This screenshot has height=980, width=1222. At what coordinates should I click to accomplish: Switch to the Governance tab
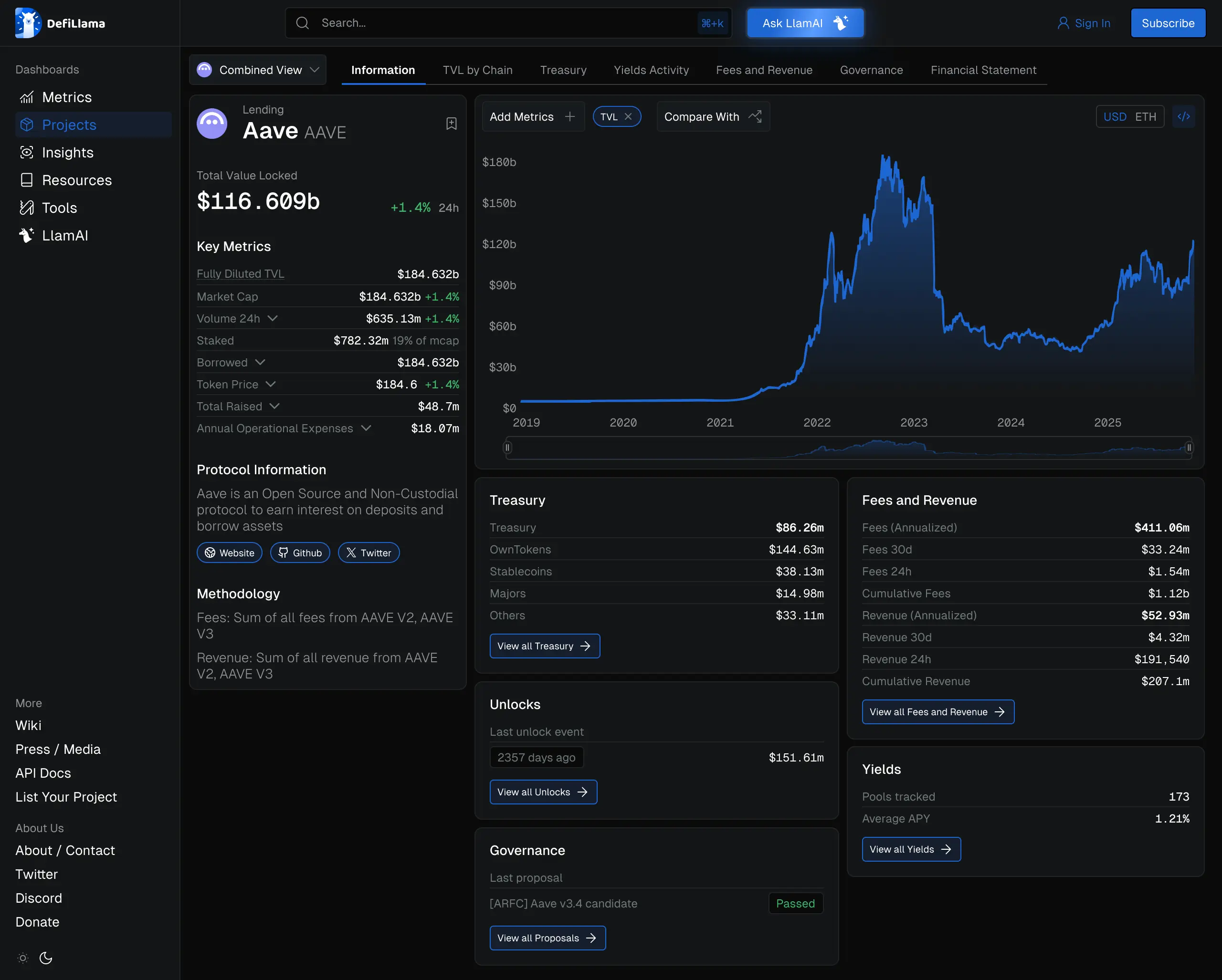(871, 70)
